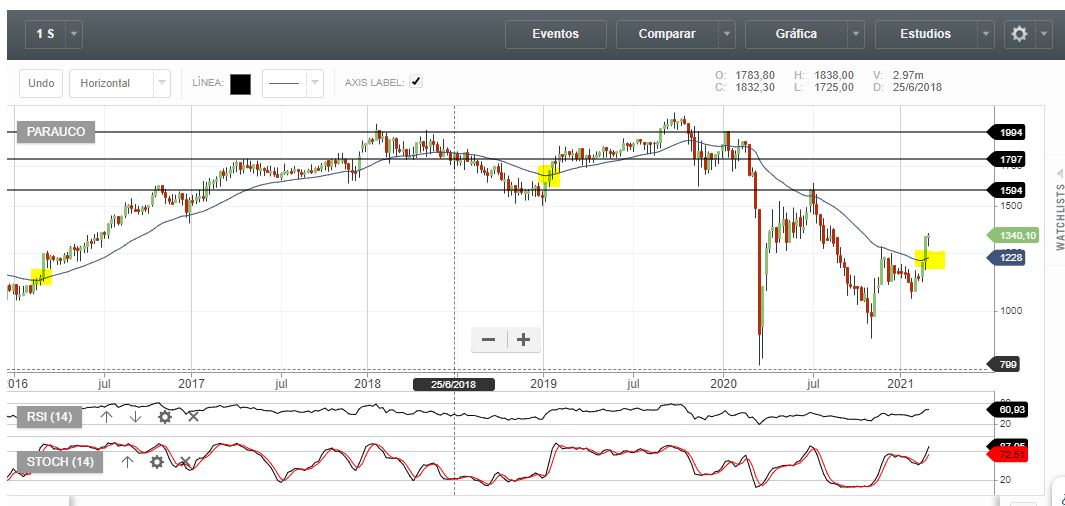Open the Comparar menu

667,34
